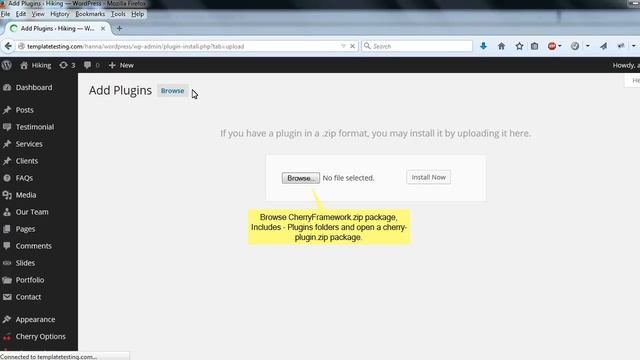Click the address bar URL
Viewport: 640px width, 360px height.
click(x=136, y=47)
